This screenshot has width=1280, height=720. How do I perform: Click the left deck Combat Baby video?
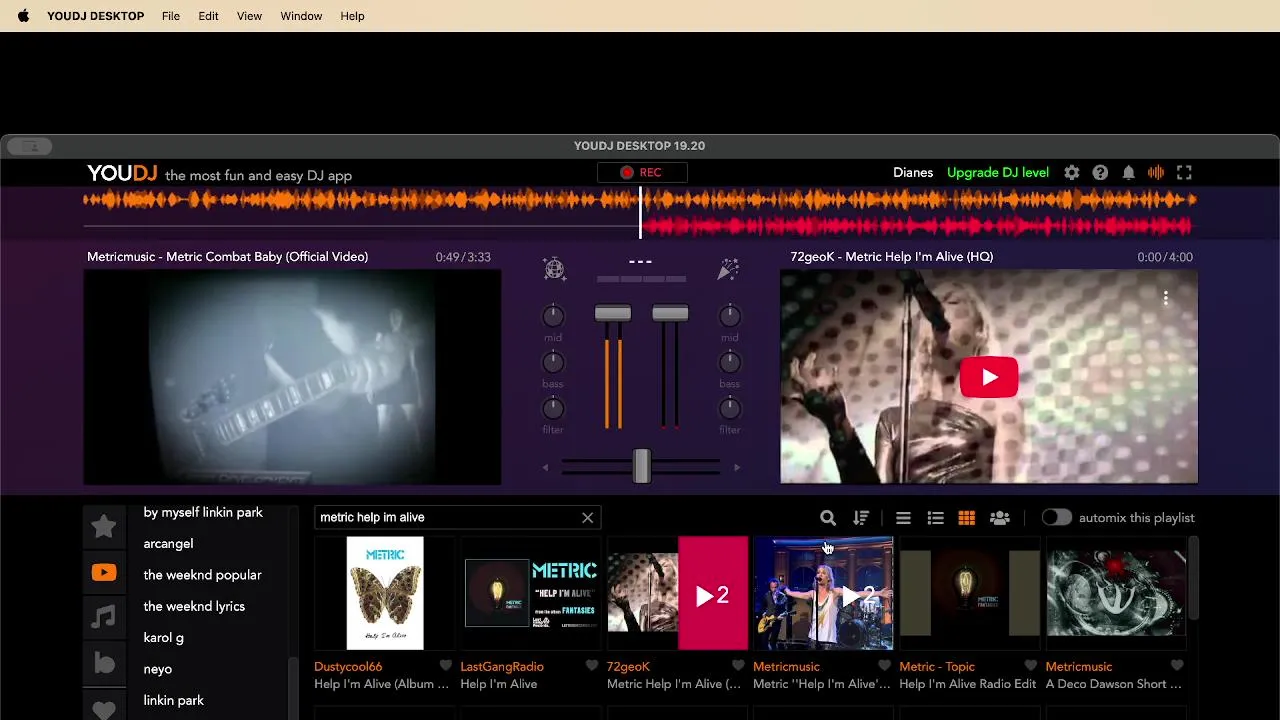[x=292, y=377]
